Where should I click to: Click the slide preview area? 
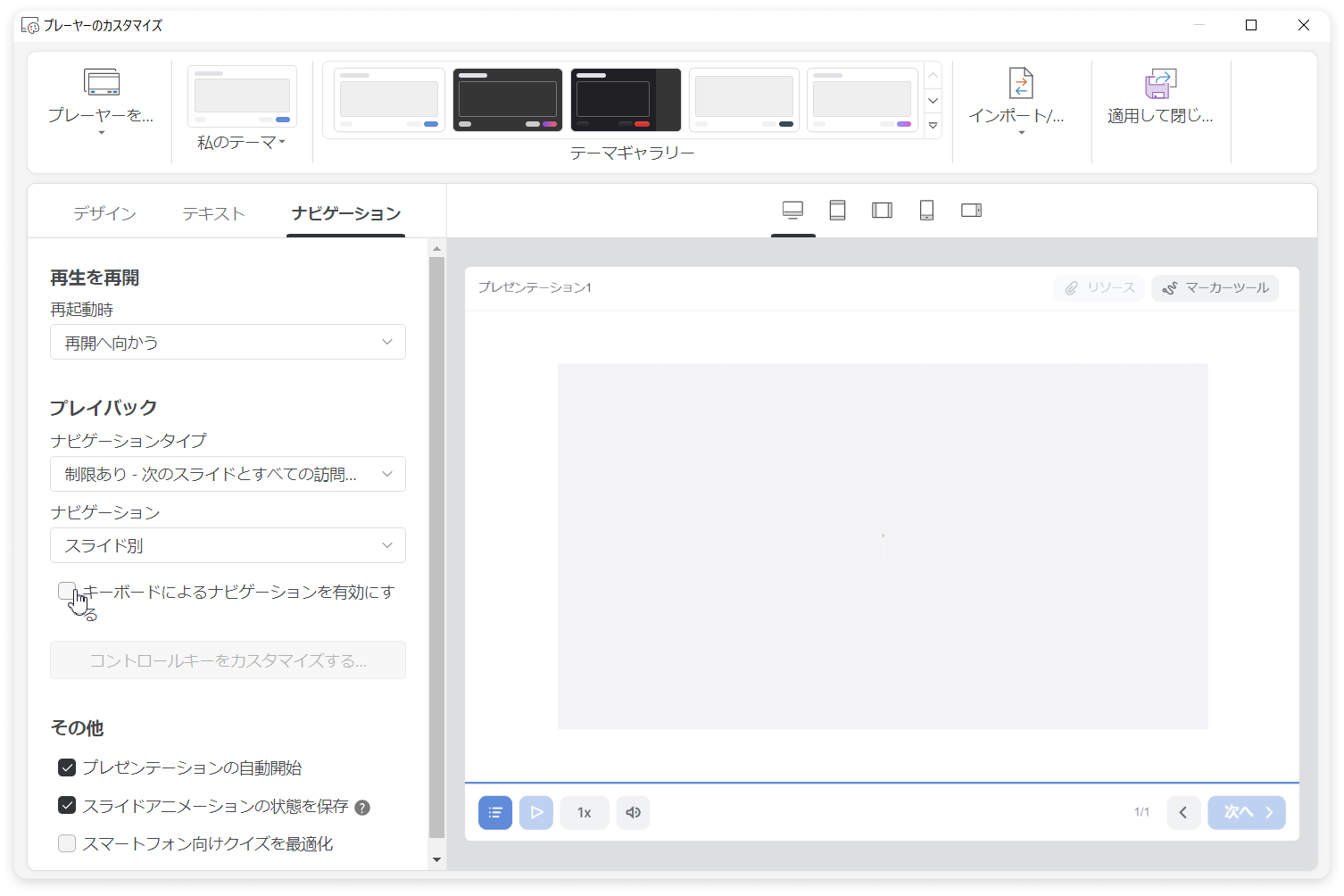[883, 546]
